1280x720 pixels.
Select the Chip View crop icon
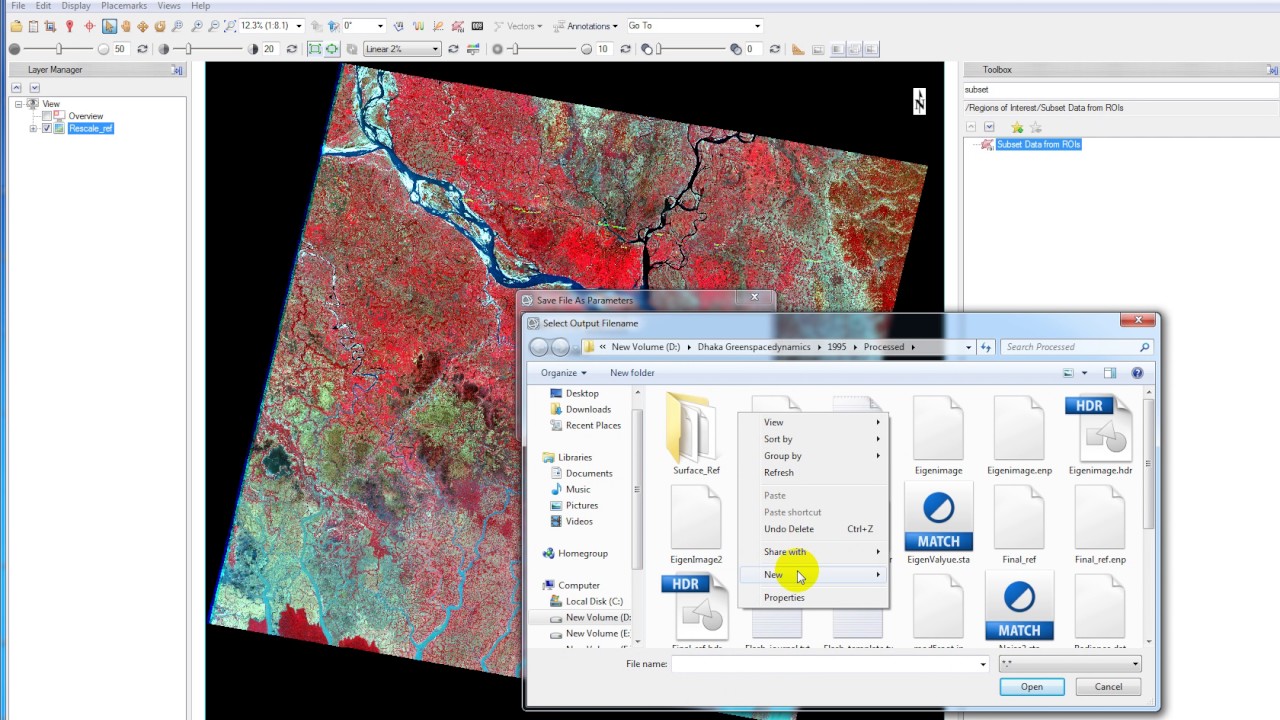tap(50, 26)
